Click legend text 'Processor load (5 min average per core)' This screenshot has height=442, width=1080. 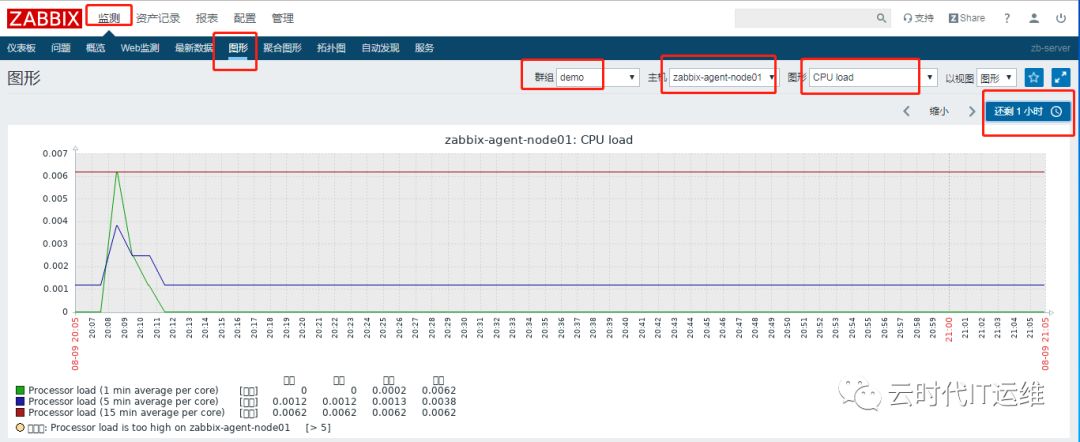pyautogui.click(x=123, y=401)
